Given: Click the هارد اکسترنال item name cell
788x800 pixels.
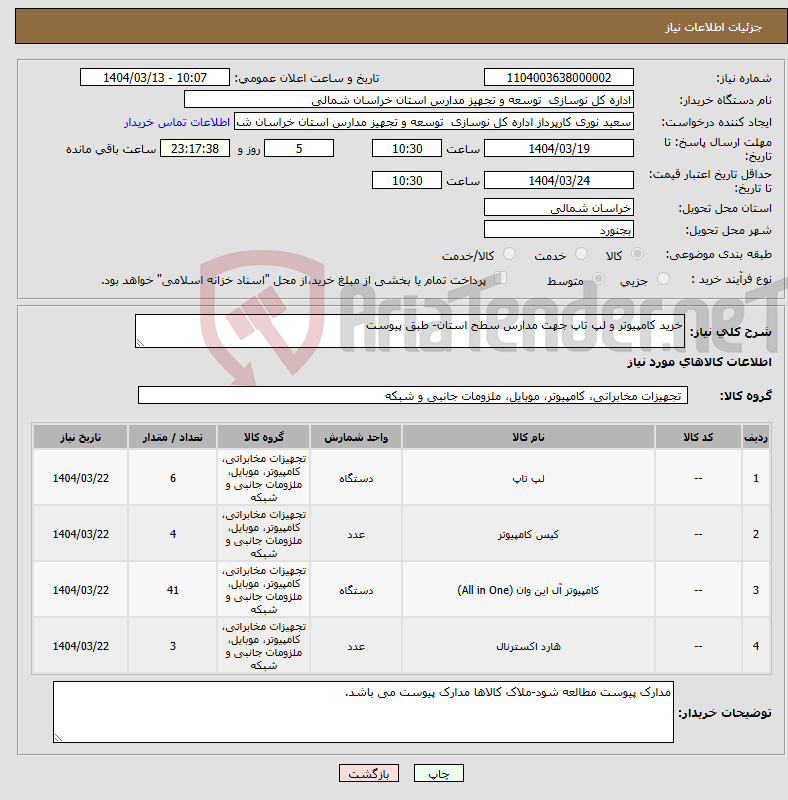Looking at the screenshot, I should tap(528, 646).
